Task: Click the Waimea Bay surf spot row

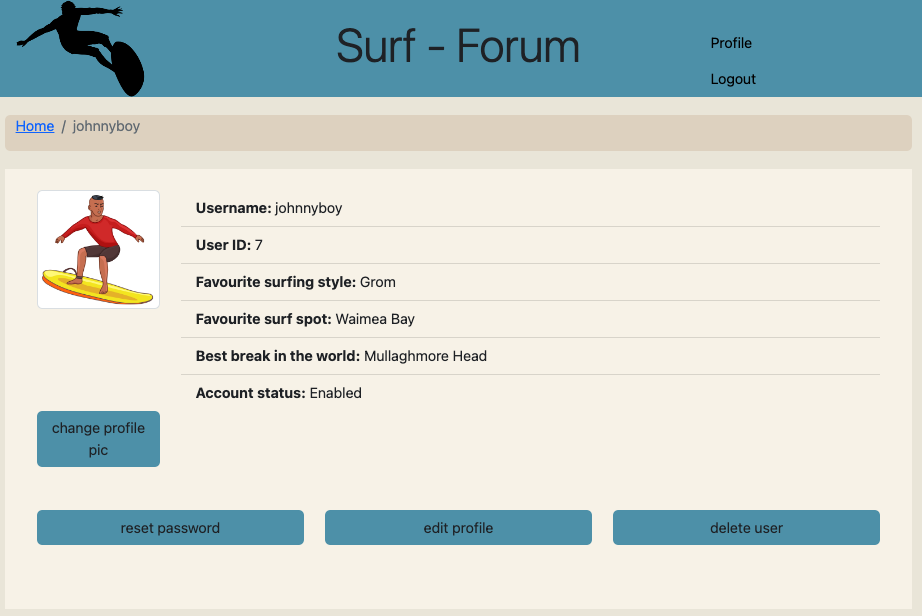Action: coord(537,319)
